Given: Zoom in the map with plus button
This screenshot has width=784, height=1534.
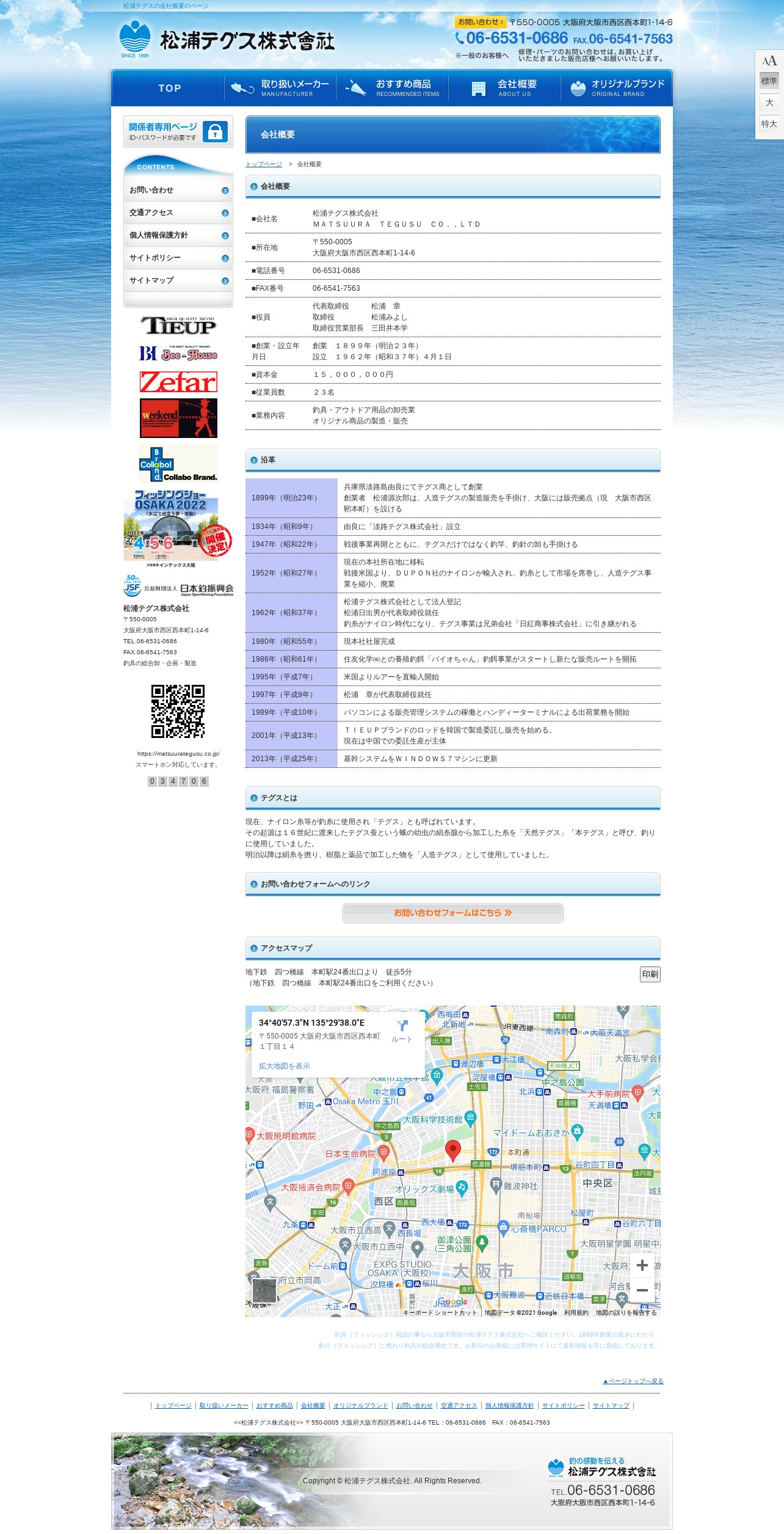Looking at the screenshot, I should click(642, 1265).
